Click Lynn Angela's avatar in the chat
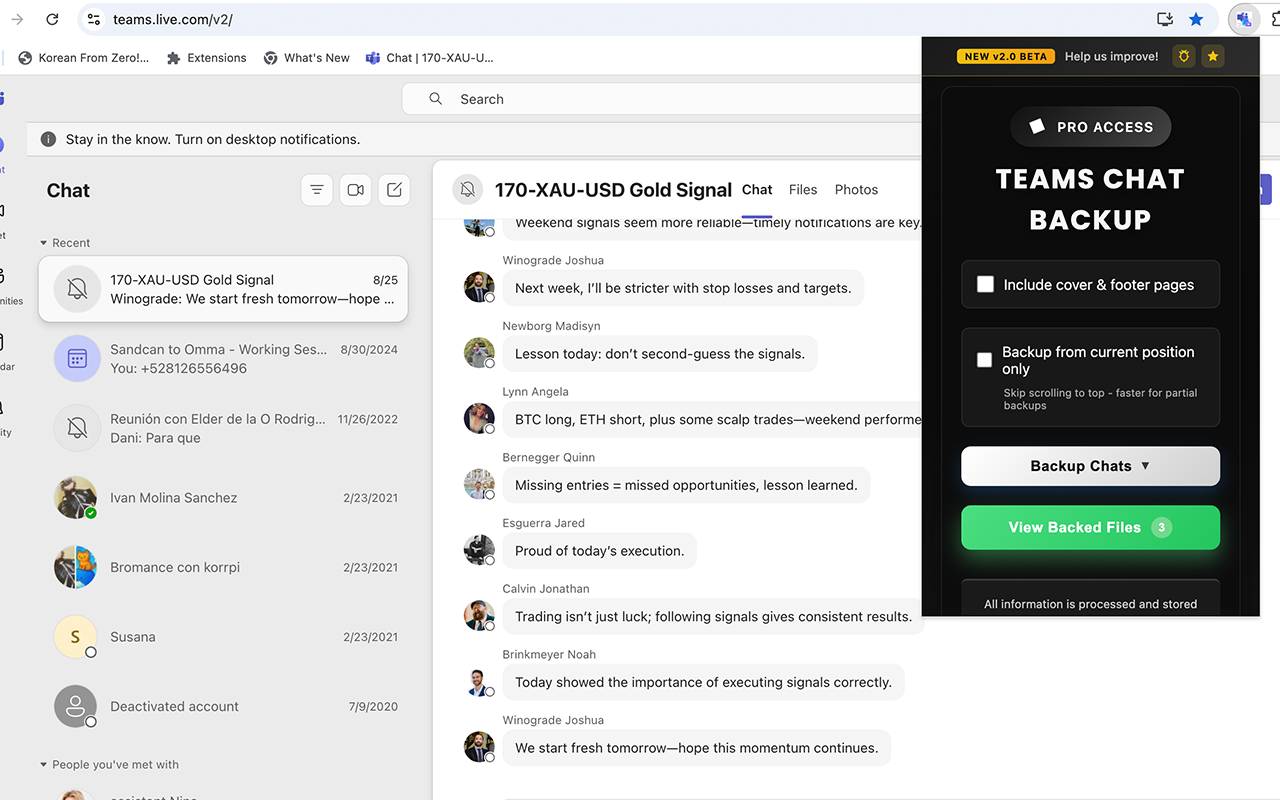Screen dimensions: 1280x800 coord(479,419)
